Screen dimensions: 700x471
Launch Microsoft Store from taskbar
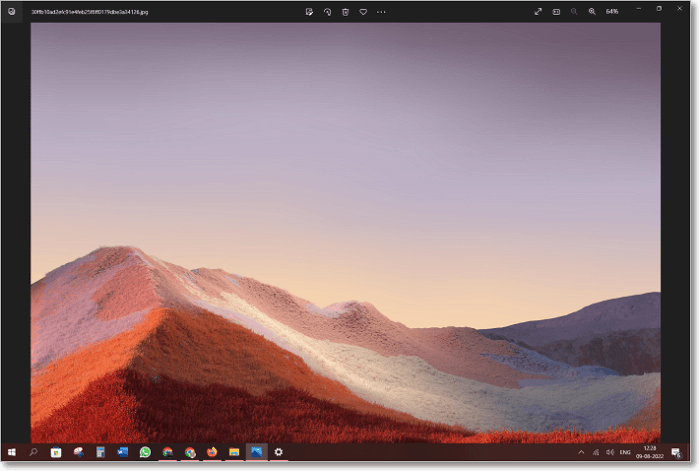[x=56, y=452]
